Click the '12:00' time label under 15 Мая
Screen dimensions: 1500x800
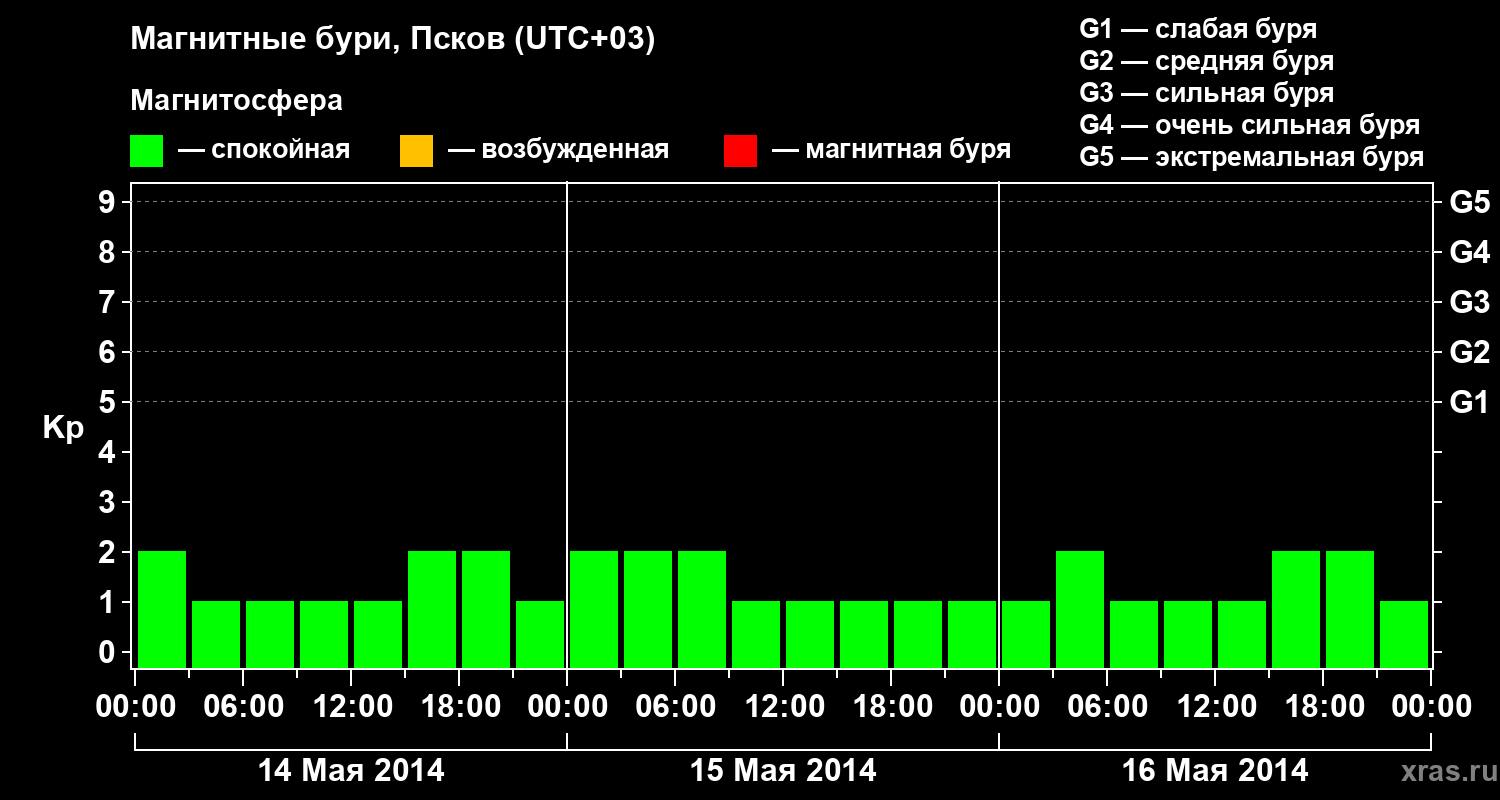pos(783,707)
